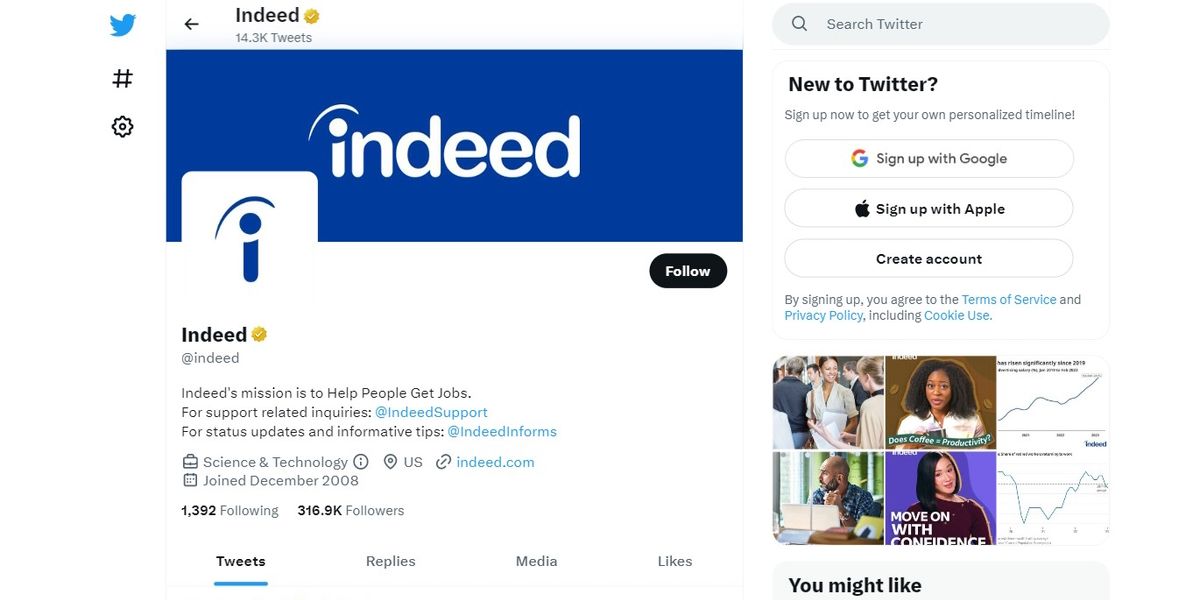The width and height of the screenshot is (1200, 600).
Task: Open the Explore hashtag icon
Action: 122,78
